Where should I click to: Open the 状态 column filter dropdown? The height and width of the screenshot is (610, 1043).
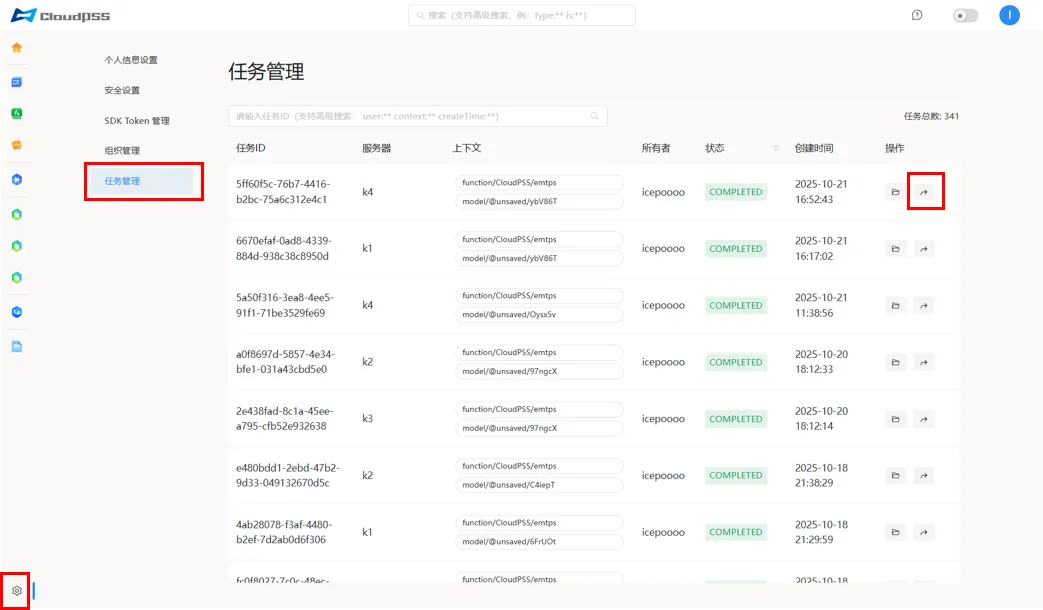775,148
